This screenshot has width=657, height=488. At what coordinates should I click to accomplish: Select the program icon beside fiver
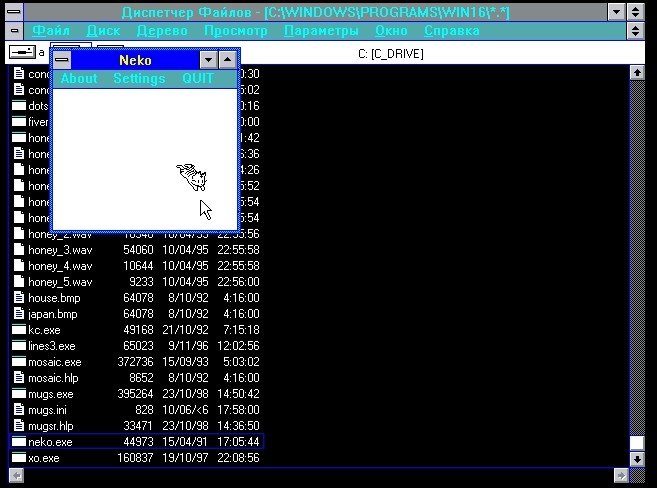[19, 121]
